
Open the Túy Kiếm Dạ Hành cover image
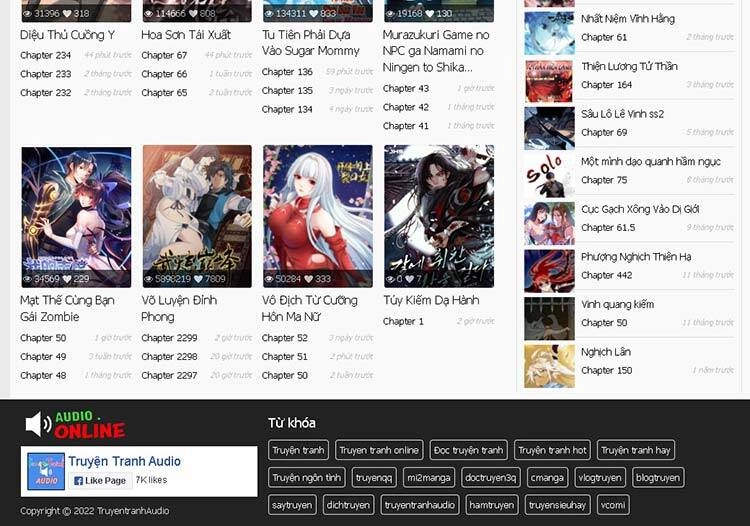pos(439,216)
